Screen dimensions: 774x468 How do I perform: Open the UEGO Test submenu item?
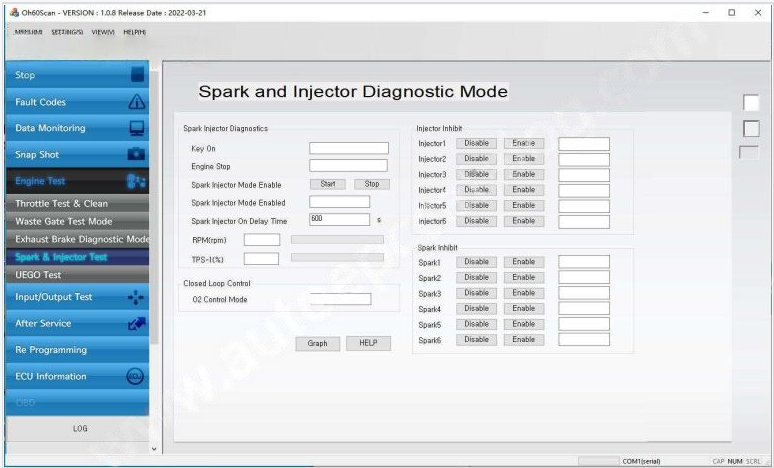click(38, 275)
